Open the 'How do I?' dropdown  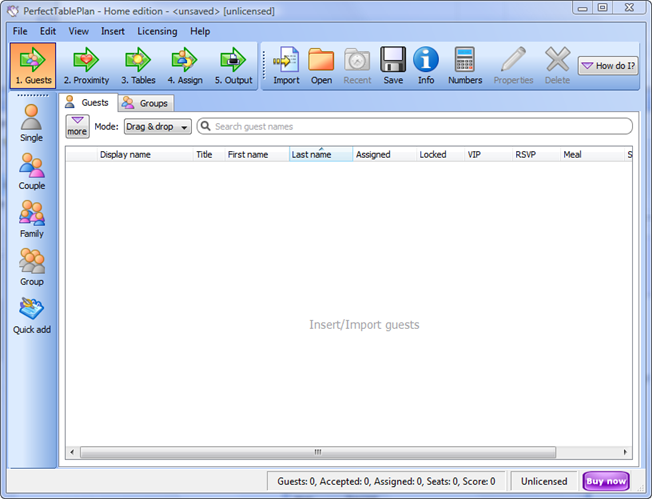pyautogui.click(x=608, y=66)
